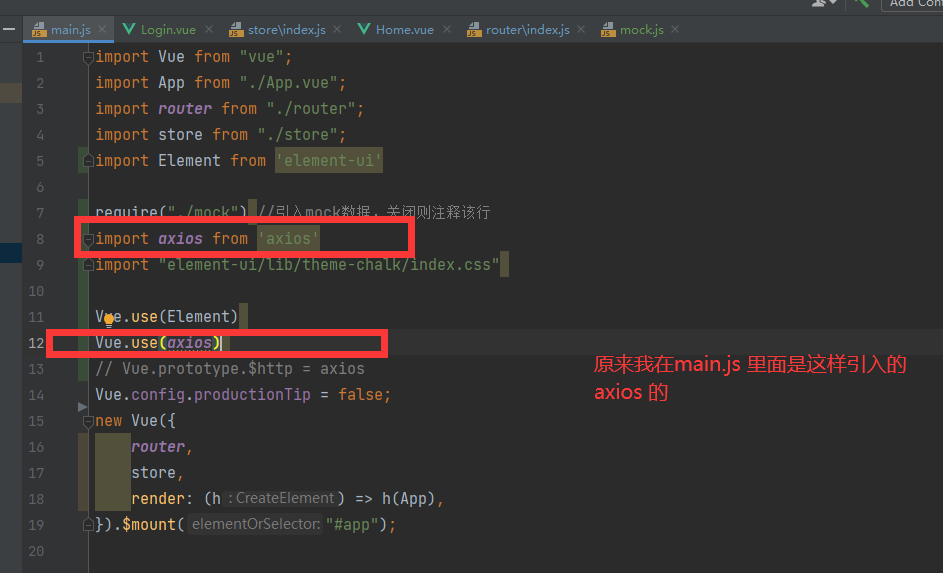The width and height of the screenshot is (943, 573).
Task: Toggle the closing fold marker at line 19
Action: click(88, 524)
